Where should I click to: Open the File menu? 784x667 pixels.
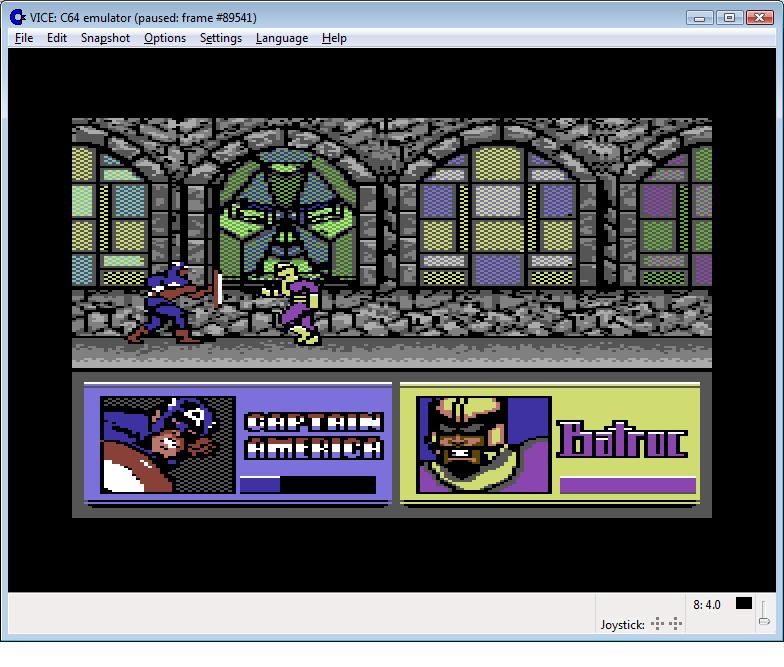24,38
